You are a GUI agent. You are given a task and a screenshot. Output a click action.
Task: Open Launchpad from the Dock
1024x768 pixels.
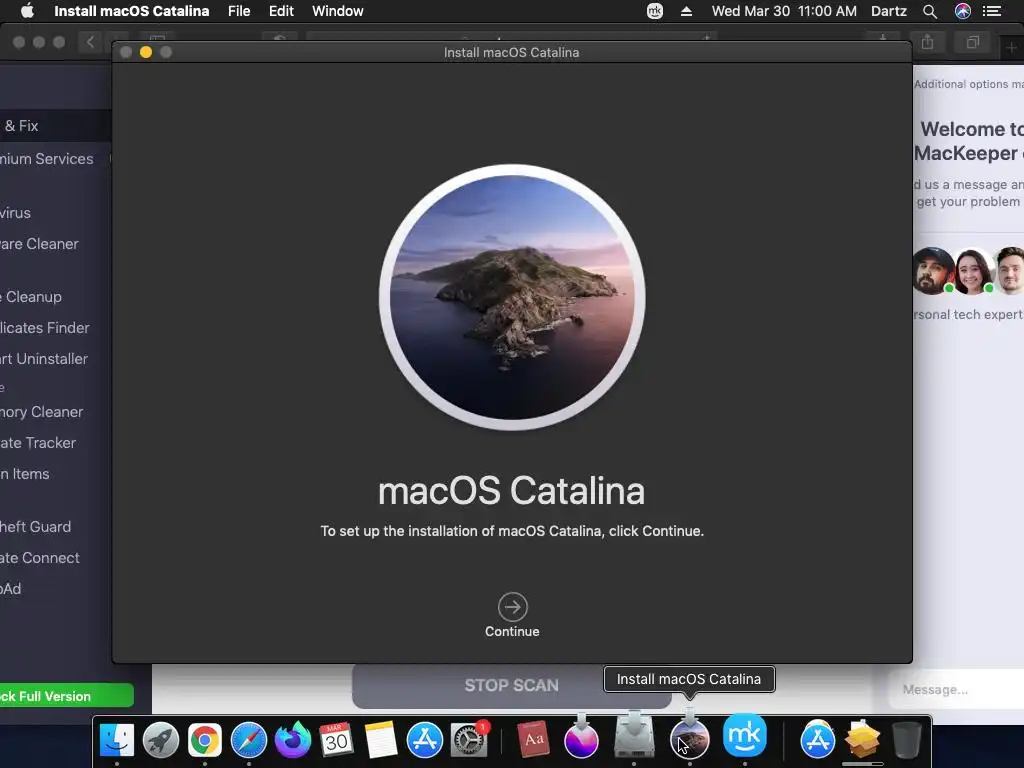click(161, 741)
